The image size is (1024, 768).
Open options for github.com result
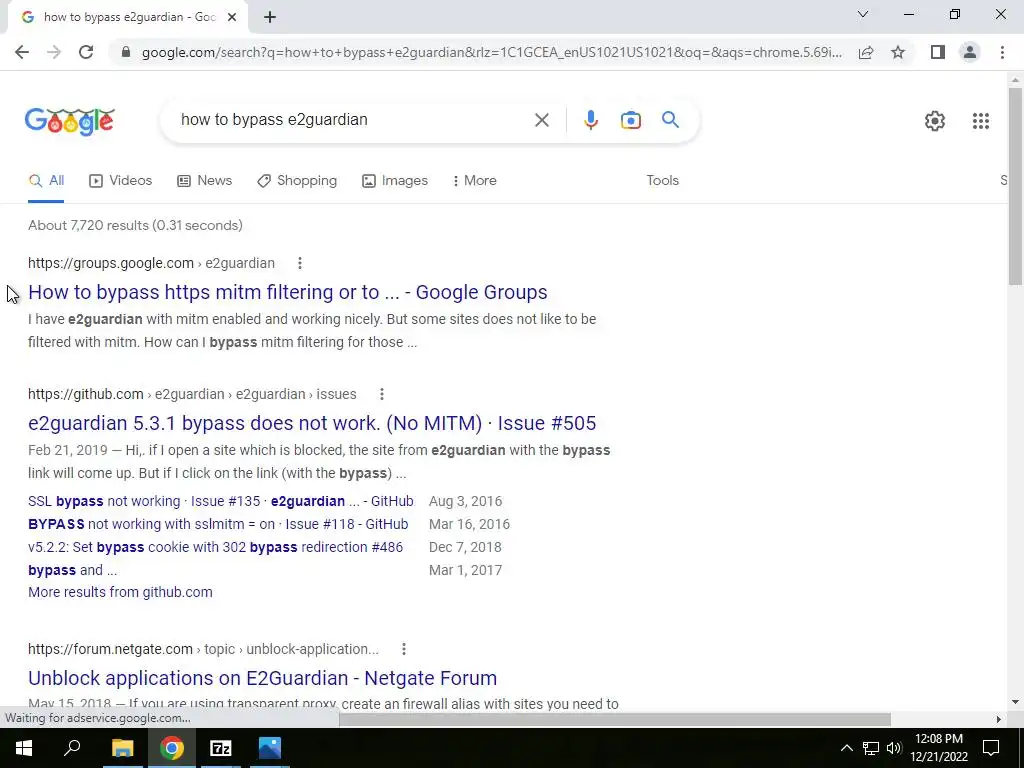coord(382,394)
